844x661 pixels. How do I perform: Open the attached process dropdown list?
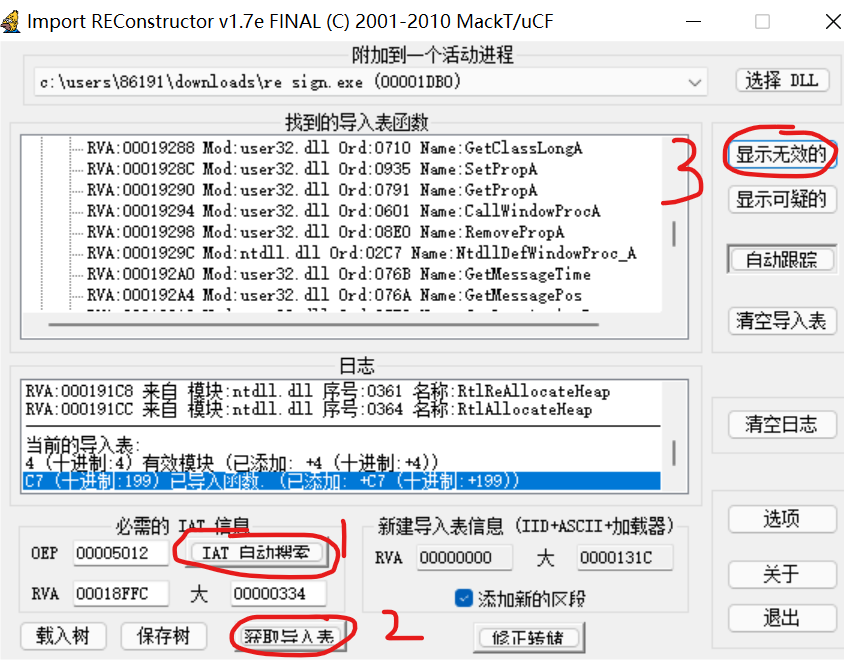(x=694, y=82)
